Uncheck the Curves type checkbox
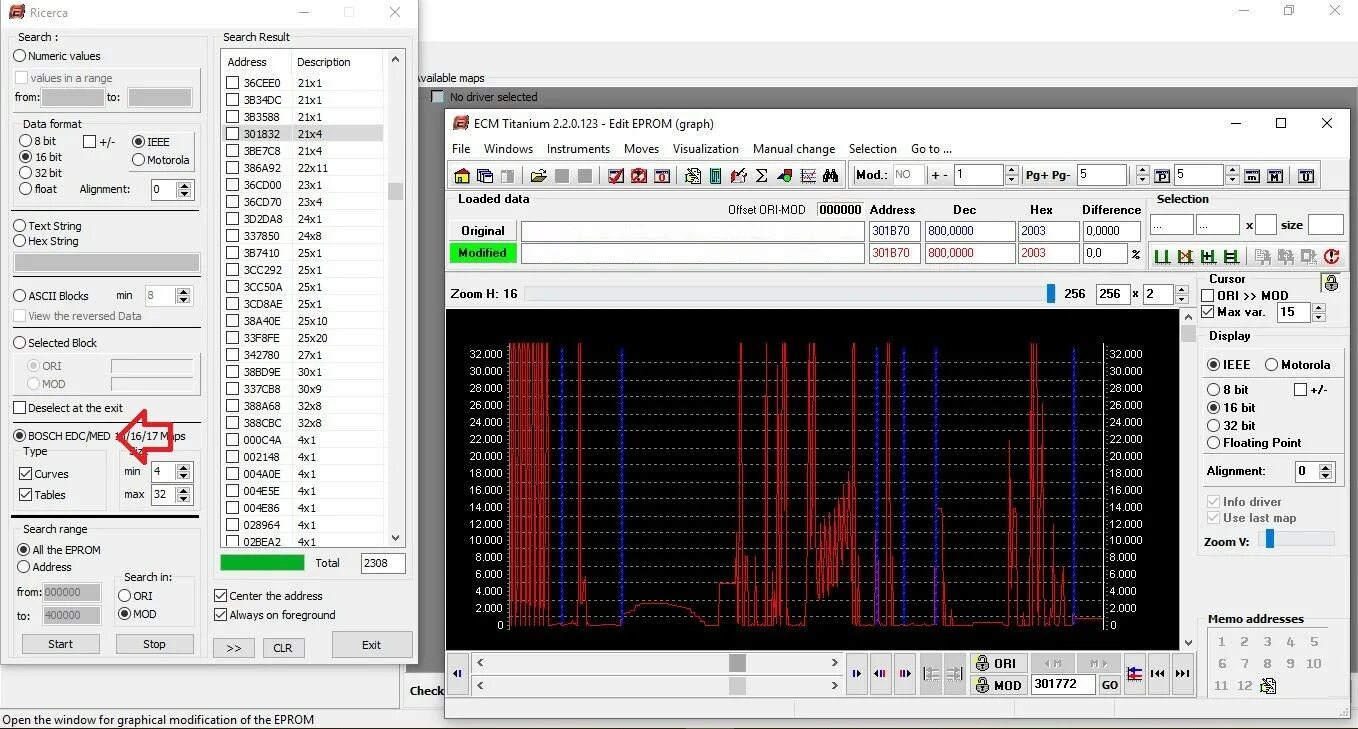The image size is (1358, 729). pos(26,474)
